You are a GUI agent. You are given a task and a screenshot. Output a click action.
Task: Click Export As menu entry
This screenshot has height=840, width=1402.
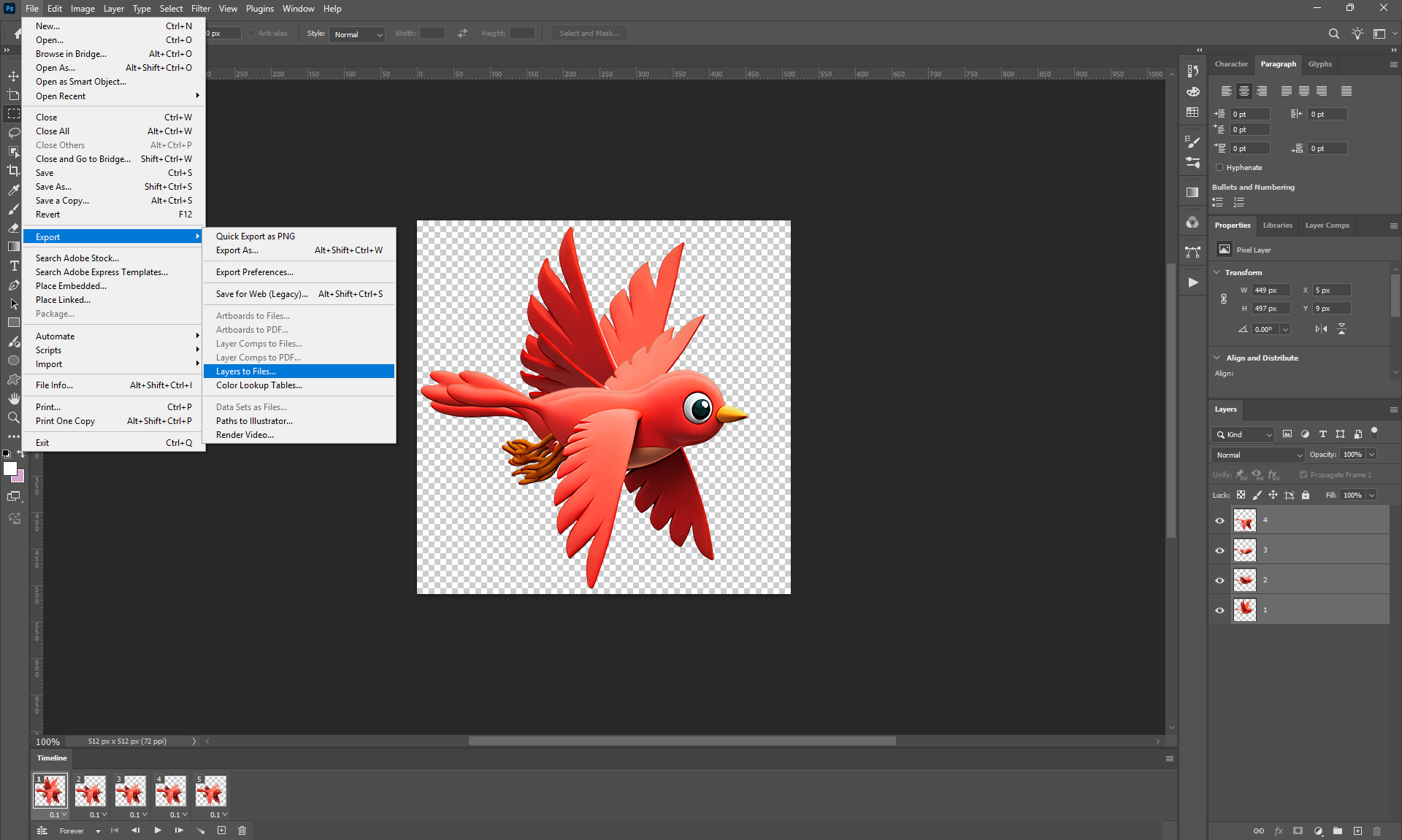[x=237, y=250]
